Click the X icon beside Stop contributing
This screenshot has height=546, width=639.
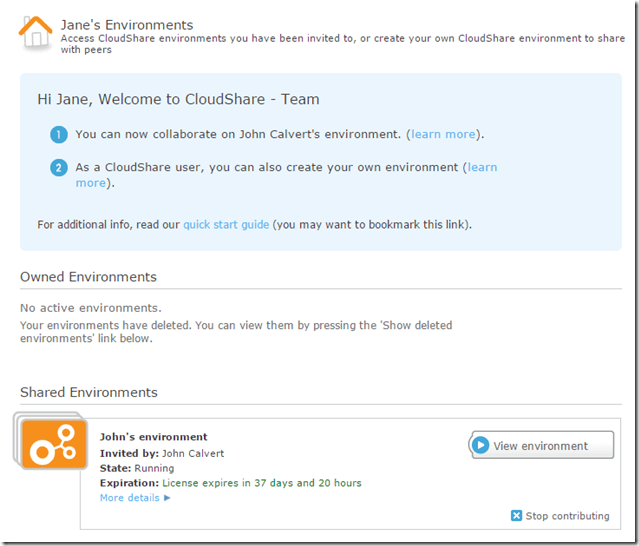click(x=516, y=516)
